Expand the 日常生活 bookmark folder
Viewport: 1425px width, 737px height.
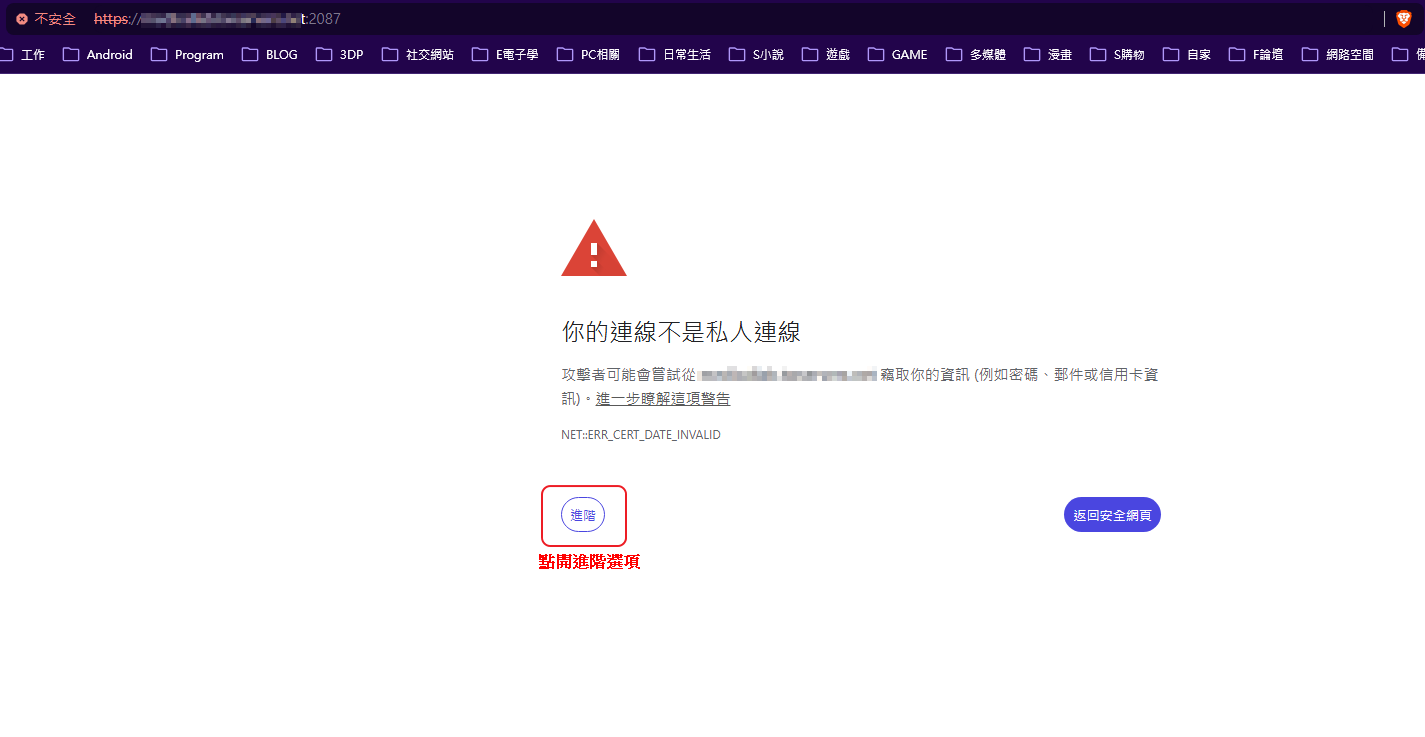point(675,55)
